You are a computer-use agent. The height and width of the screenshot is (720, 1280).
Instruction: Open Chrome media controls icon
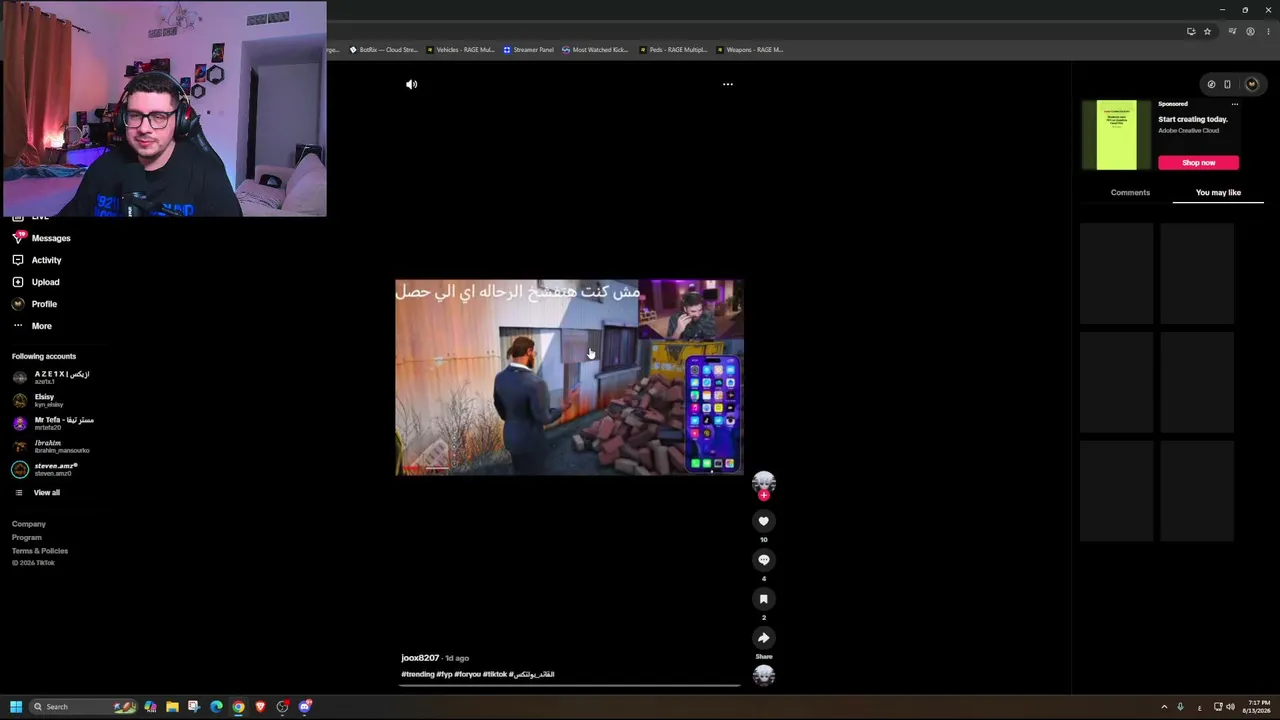1232,31
